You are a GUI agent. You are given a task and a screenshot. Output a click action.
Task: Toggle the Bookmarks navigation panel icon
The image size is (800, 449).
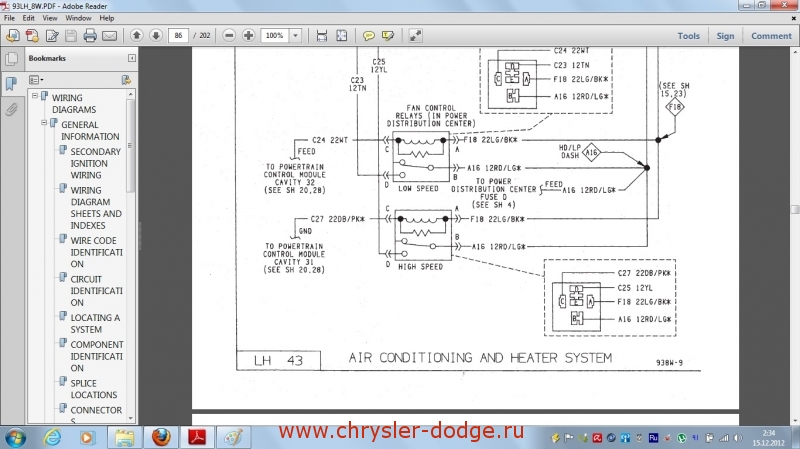coord(11,83)
